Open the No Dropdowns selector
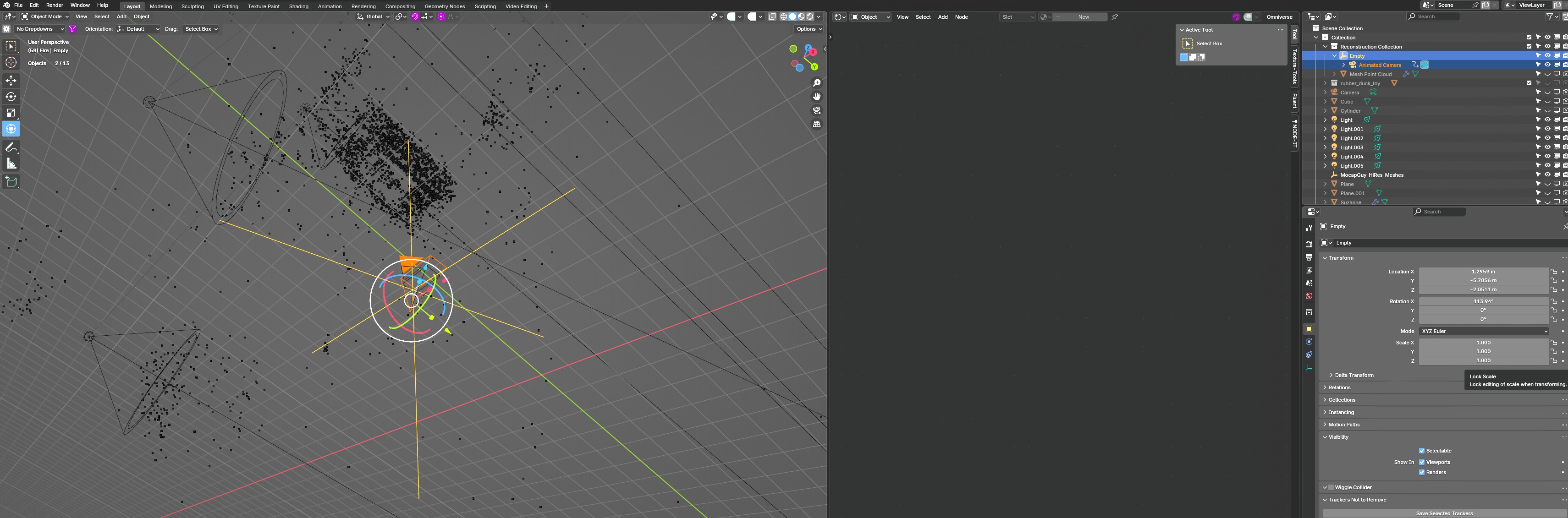Viewport: 1568px width, 518px height. click(x=39, y=28)
